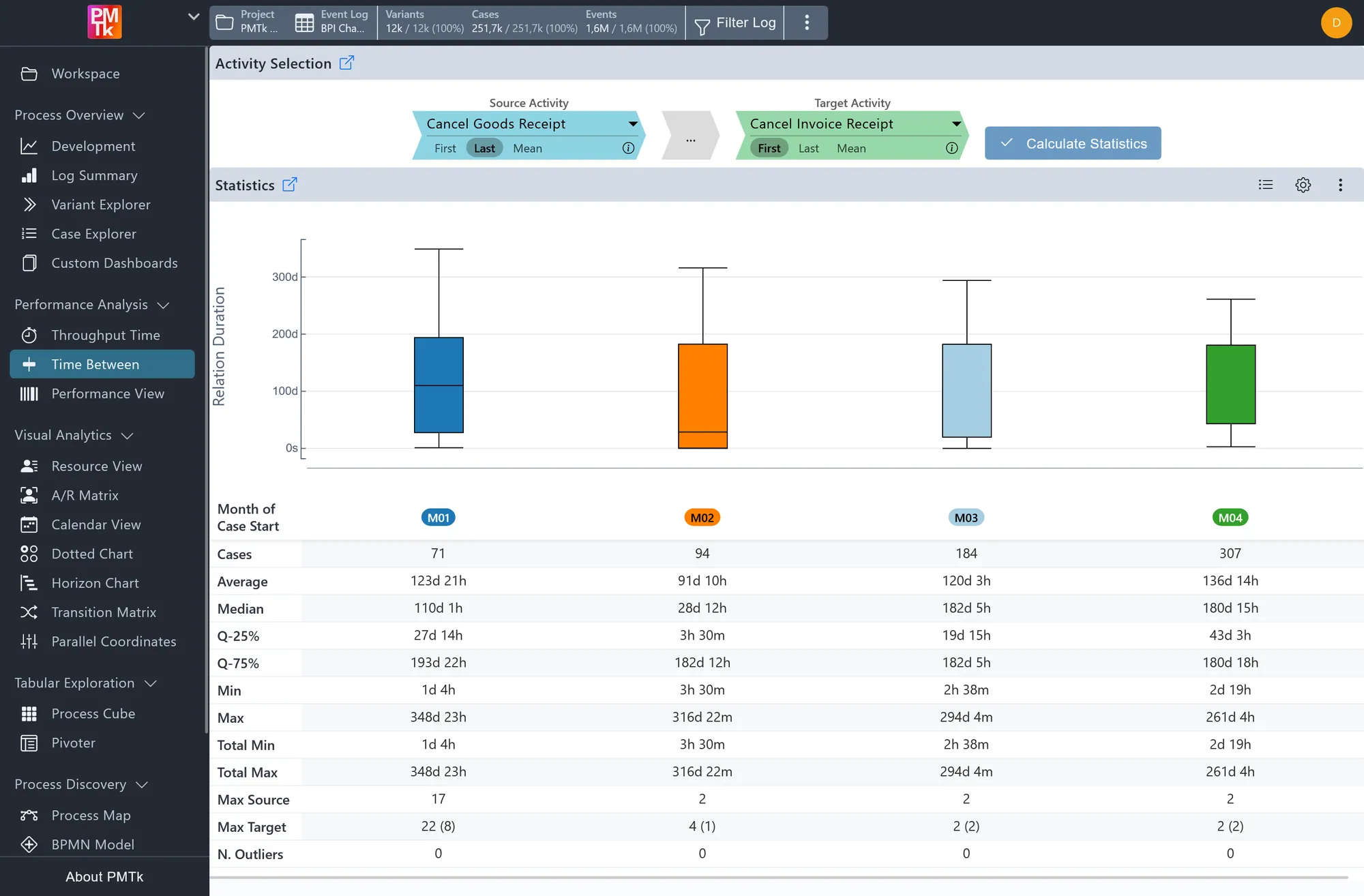Click the Process Cube grid icon
The width and height of the screenshot is (1364, 896).
point(29,714)
